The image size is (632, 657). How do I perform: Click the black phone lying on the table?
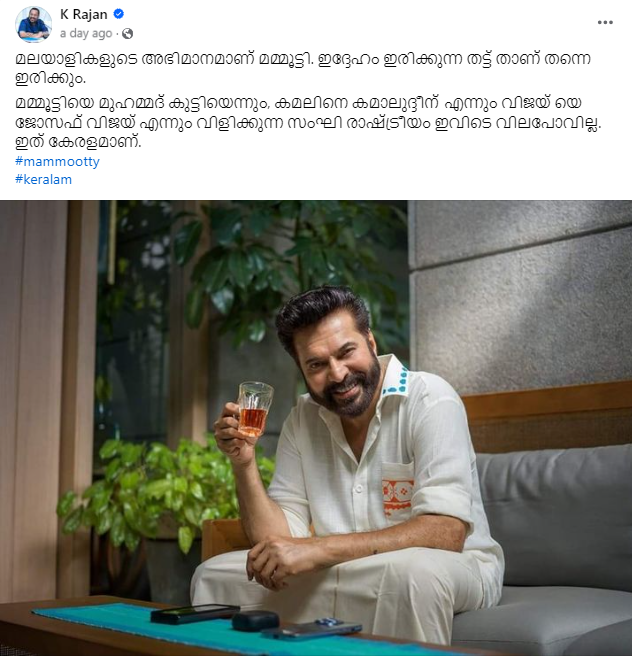[x=195, y=614]
